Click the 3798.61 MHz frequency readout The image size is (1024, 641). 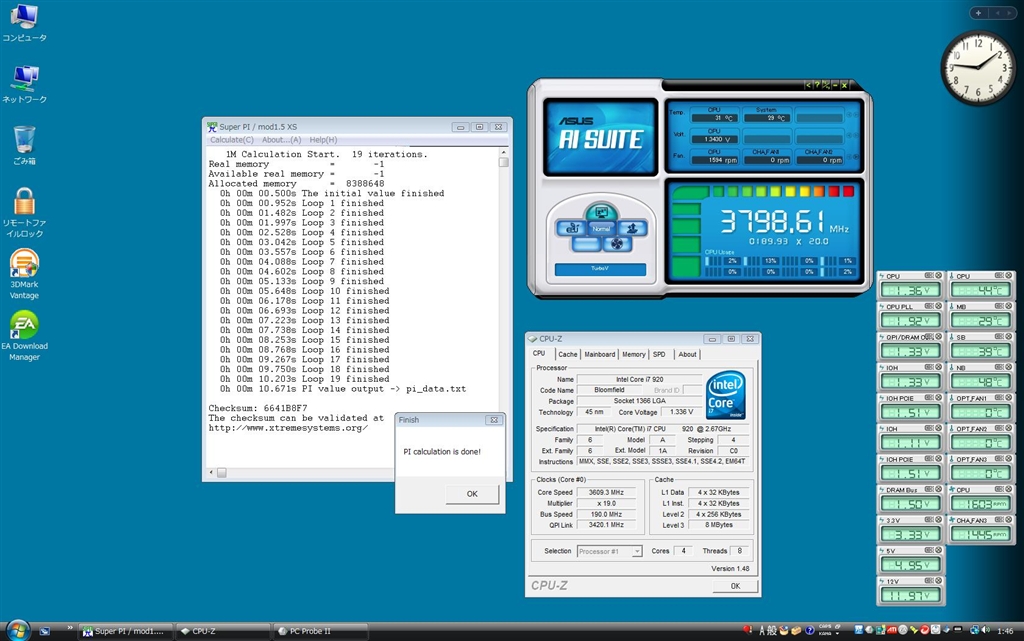click(x=784, y=223)
